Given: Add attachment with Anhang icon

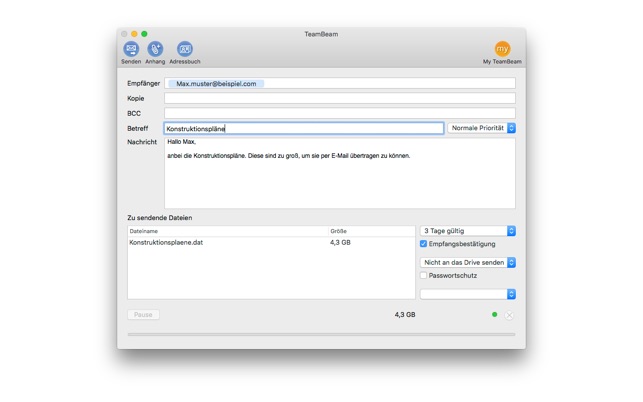Looking at the screenshot, I should point(155,49).
